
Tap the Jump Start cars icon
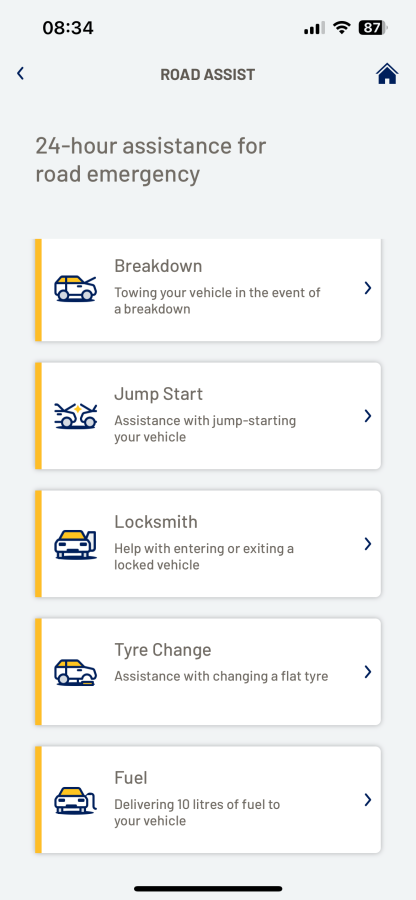tap(76, 416)
